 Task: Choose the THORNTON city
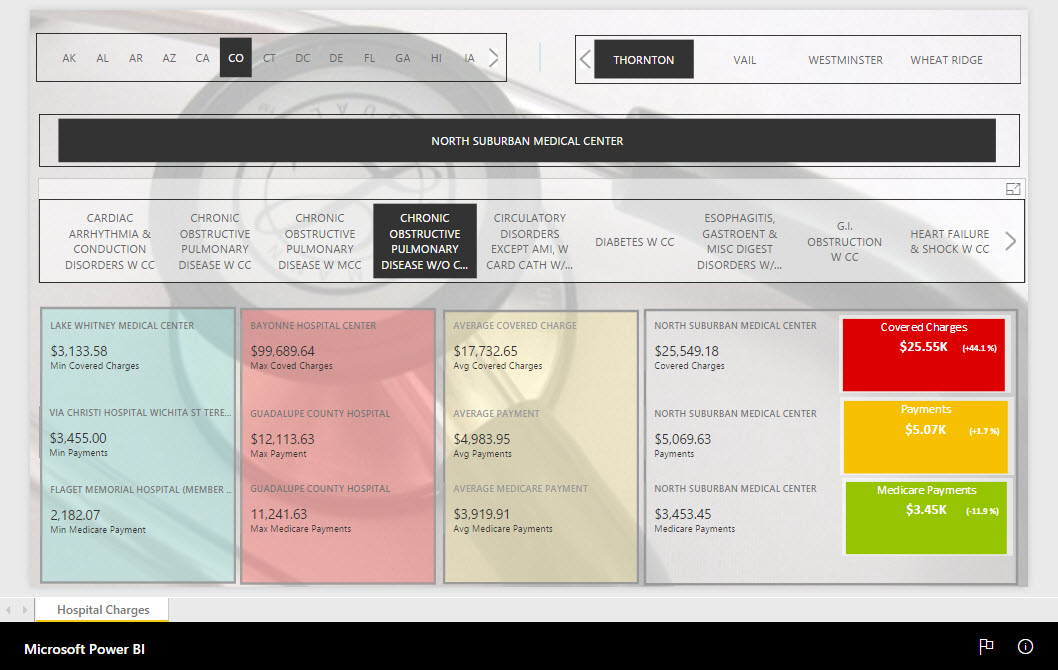(644, 59)
